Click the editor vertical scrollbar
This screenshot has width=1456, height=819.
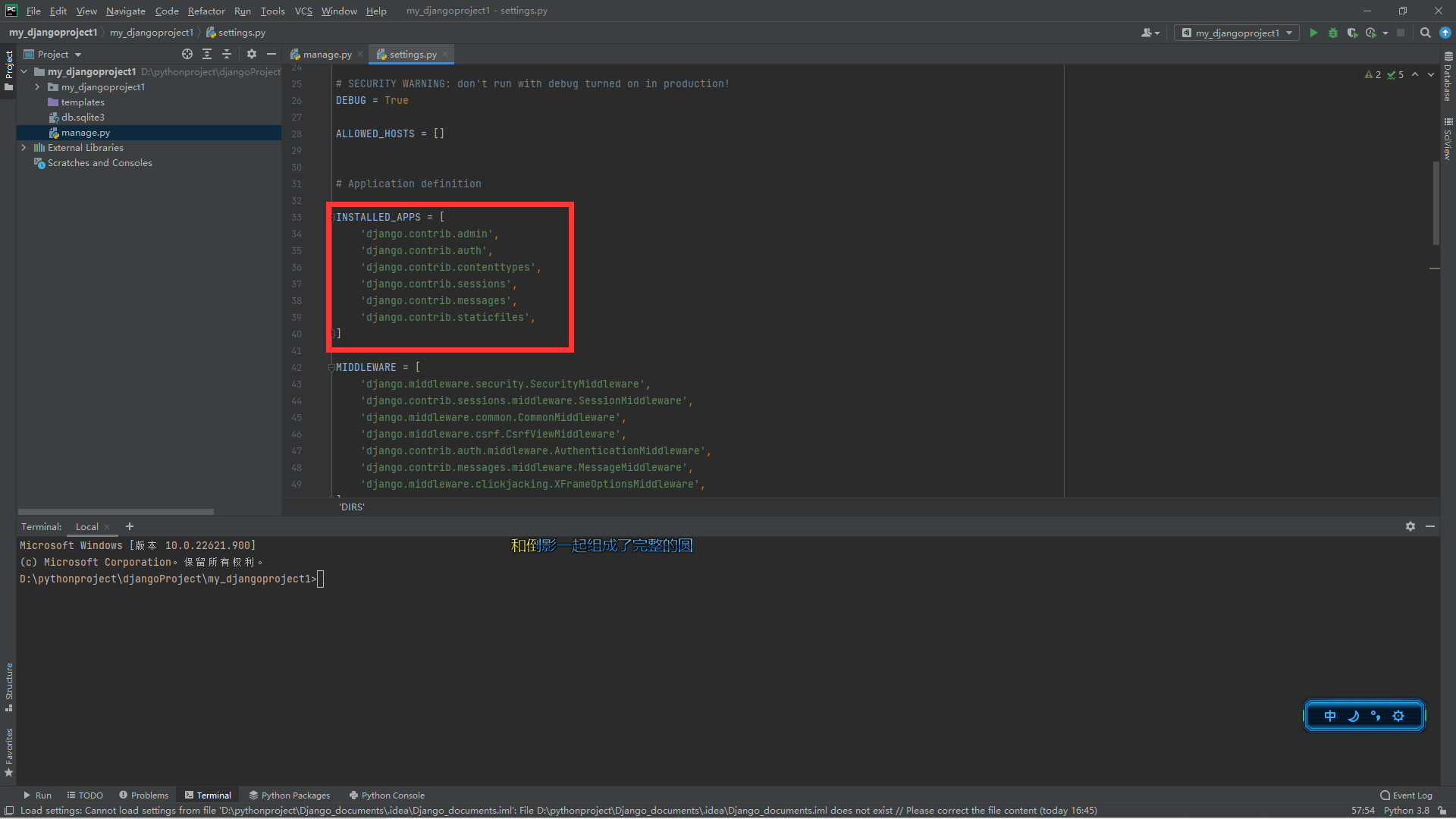pos(1436,203)
